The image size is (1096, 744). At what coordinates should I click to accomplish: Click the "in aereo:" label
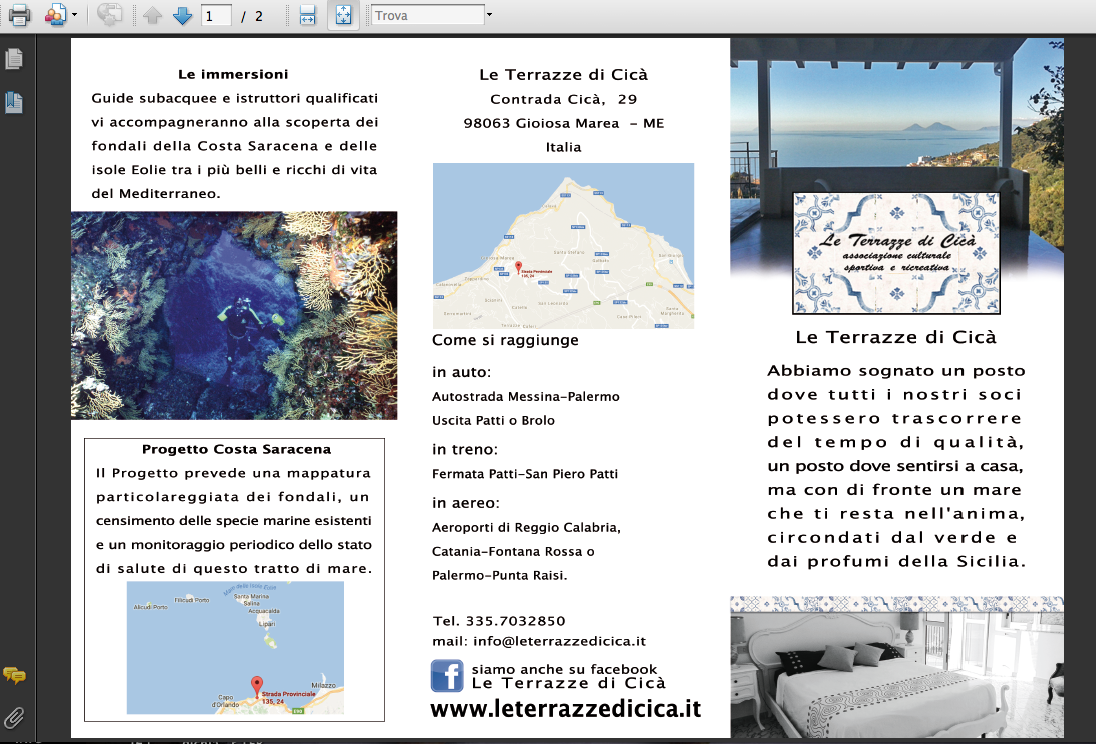pos(466,503)
